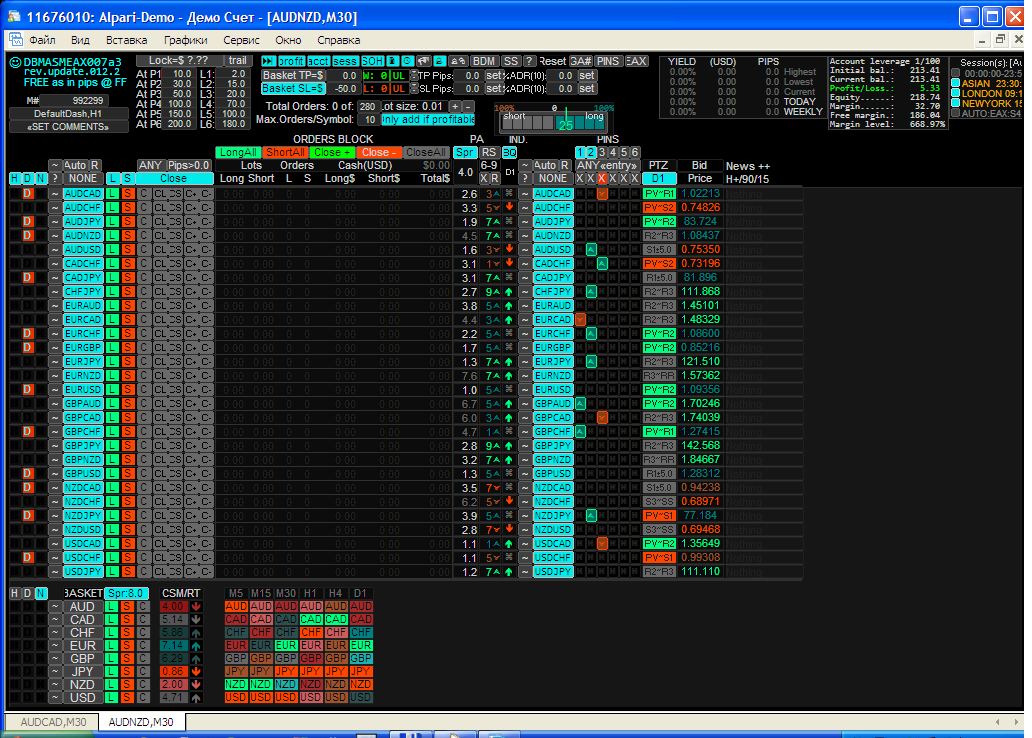This screenshot has width=1032, height=738.
Task: Click the red D marker left of AUDCAD
Action: [28, 194]
